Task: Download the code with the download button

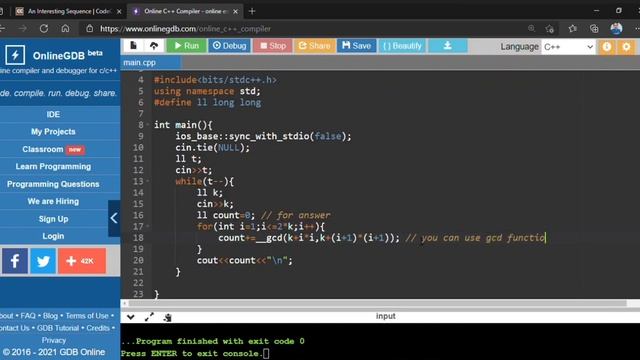Action: tap(447, 46)
